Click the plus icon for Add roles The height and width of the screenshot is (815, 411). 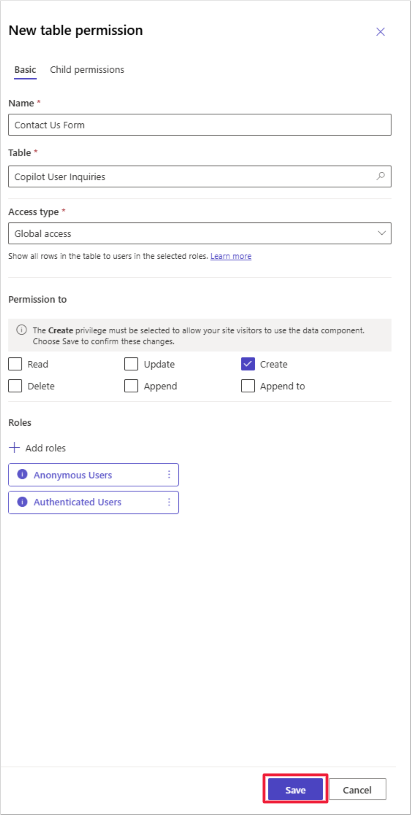(15, 448)
